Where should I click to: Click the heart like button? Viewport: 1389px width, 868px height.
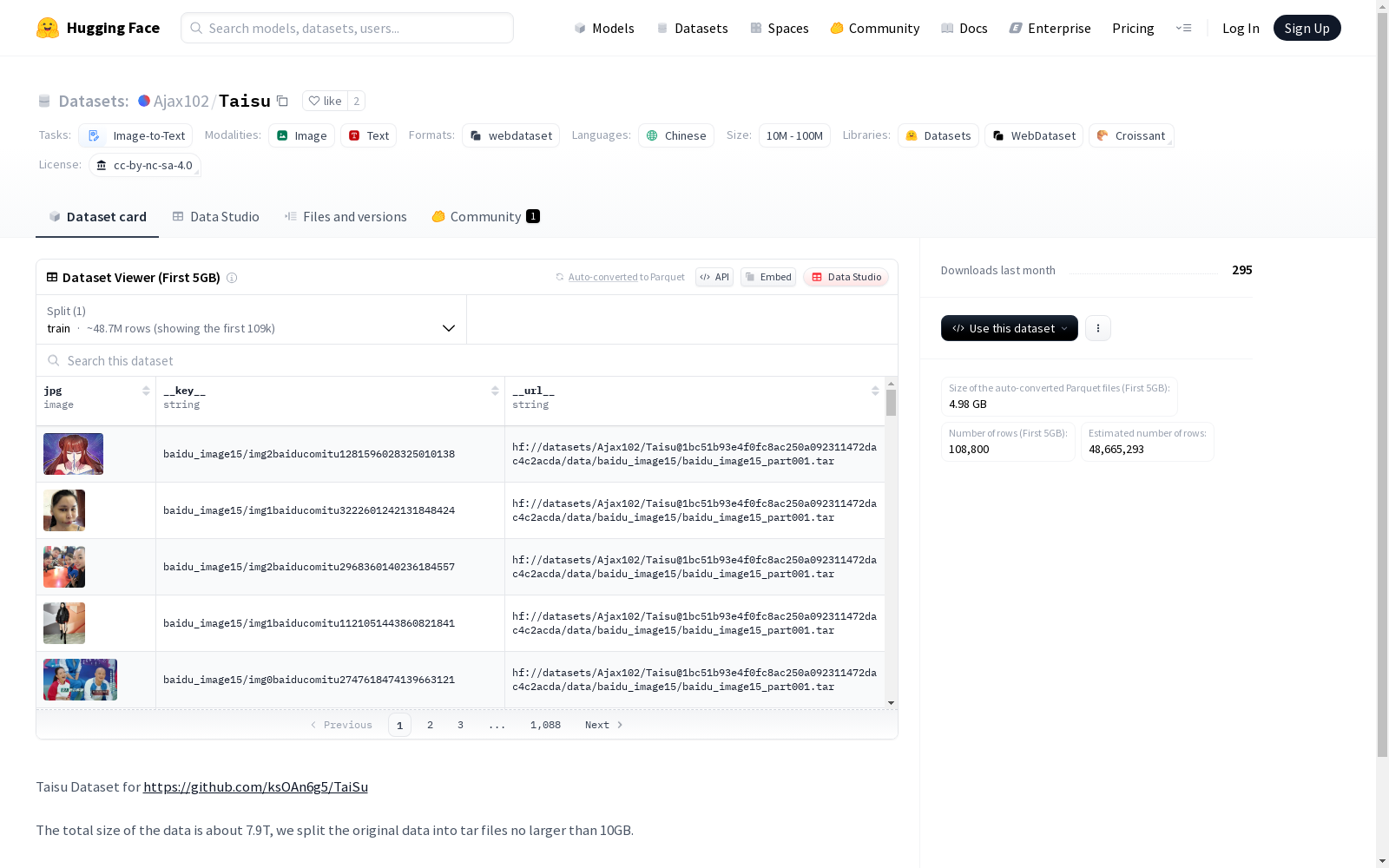(326, 101)
